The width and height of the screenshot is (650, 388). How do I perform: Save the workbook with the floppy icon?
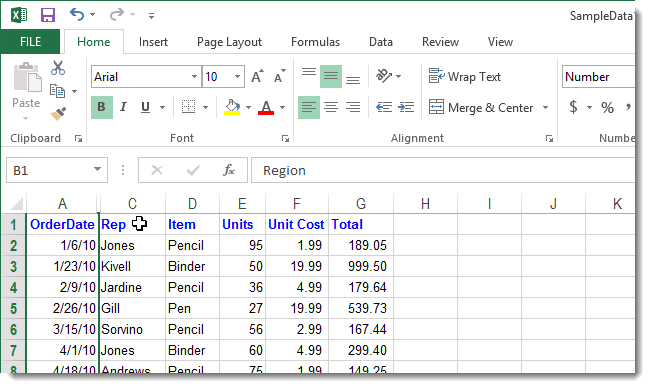click(x=48, y=15)
